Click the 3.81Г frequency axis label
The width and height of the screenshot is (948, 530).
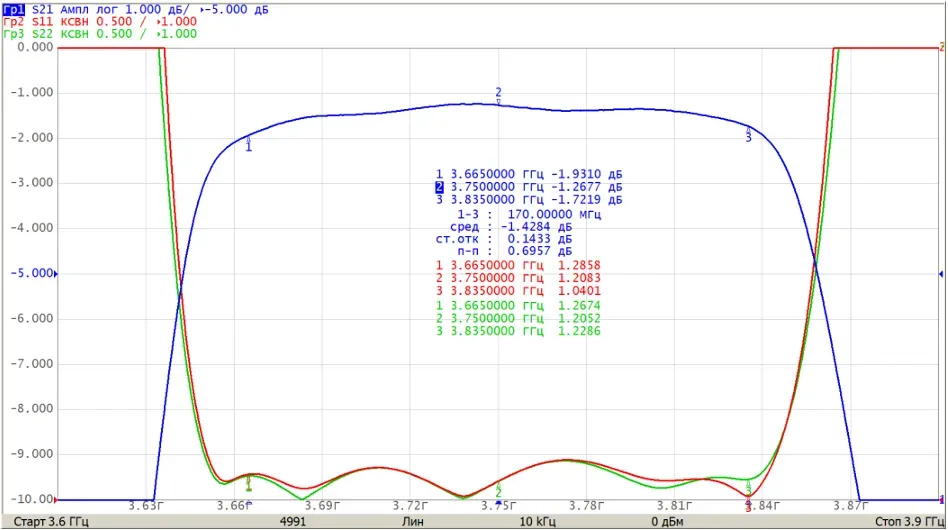click(674, 506)
